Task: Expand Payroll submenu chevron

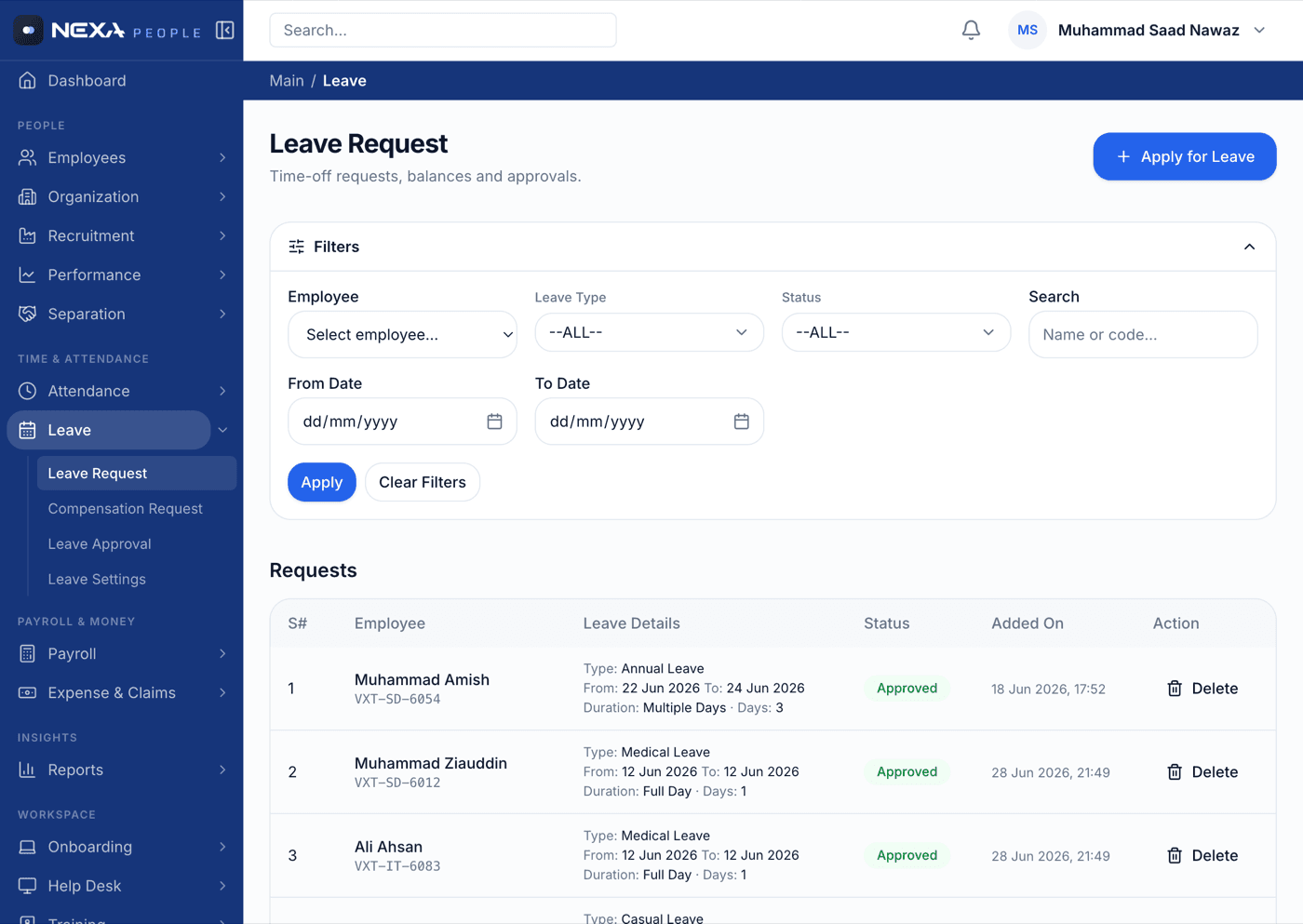Action: point(222,654)
